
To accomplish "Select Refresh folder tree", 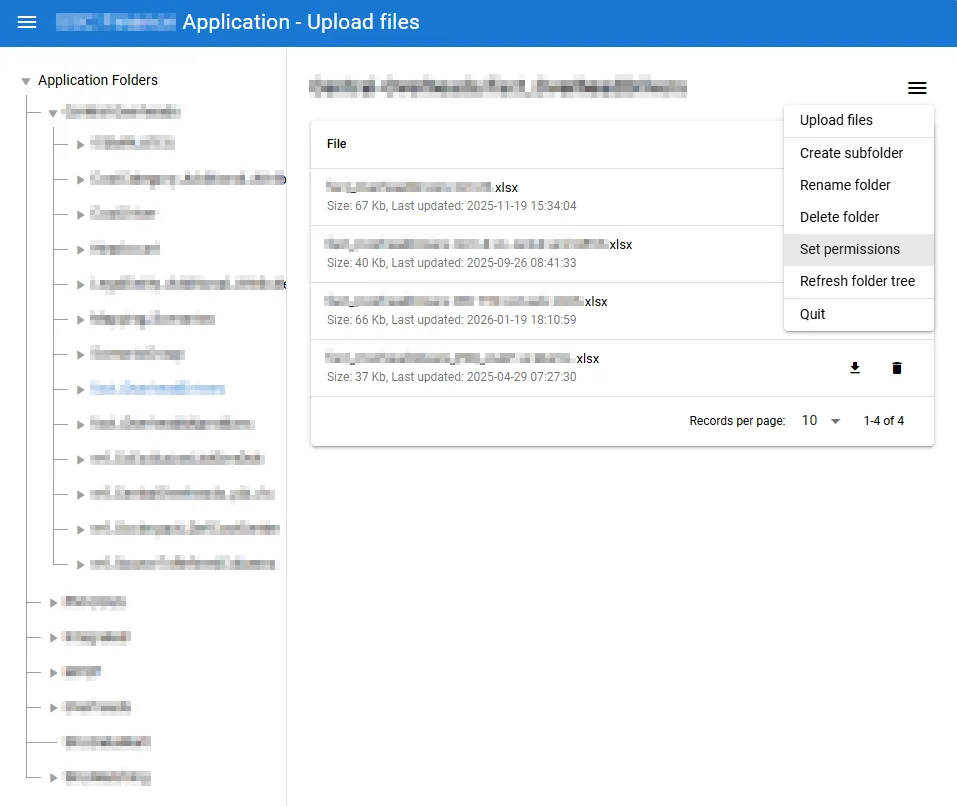I will (x=857, y=281).
